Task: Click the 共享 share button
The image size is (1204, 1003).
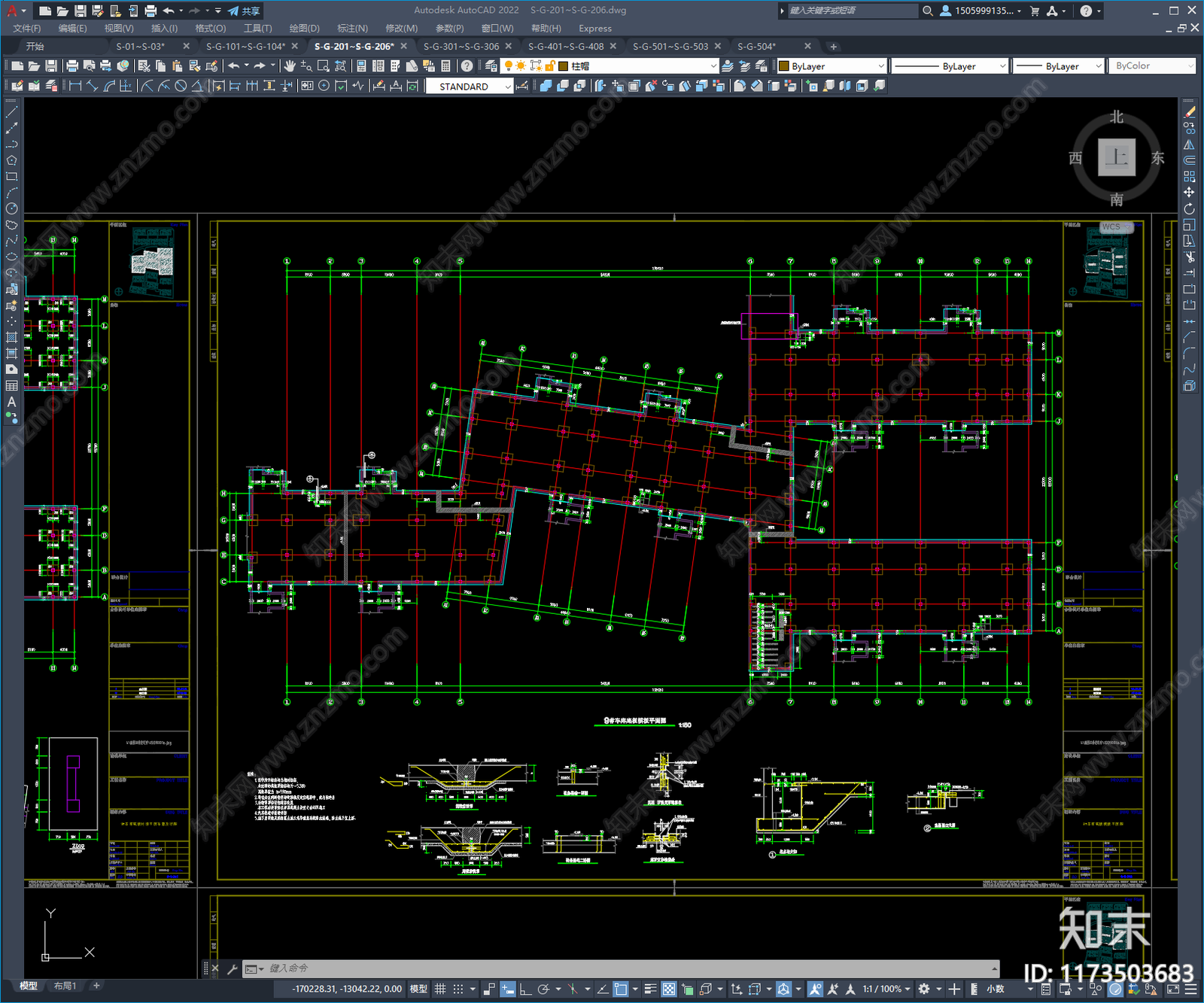Action: pos(244,11)
